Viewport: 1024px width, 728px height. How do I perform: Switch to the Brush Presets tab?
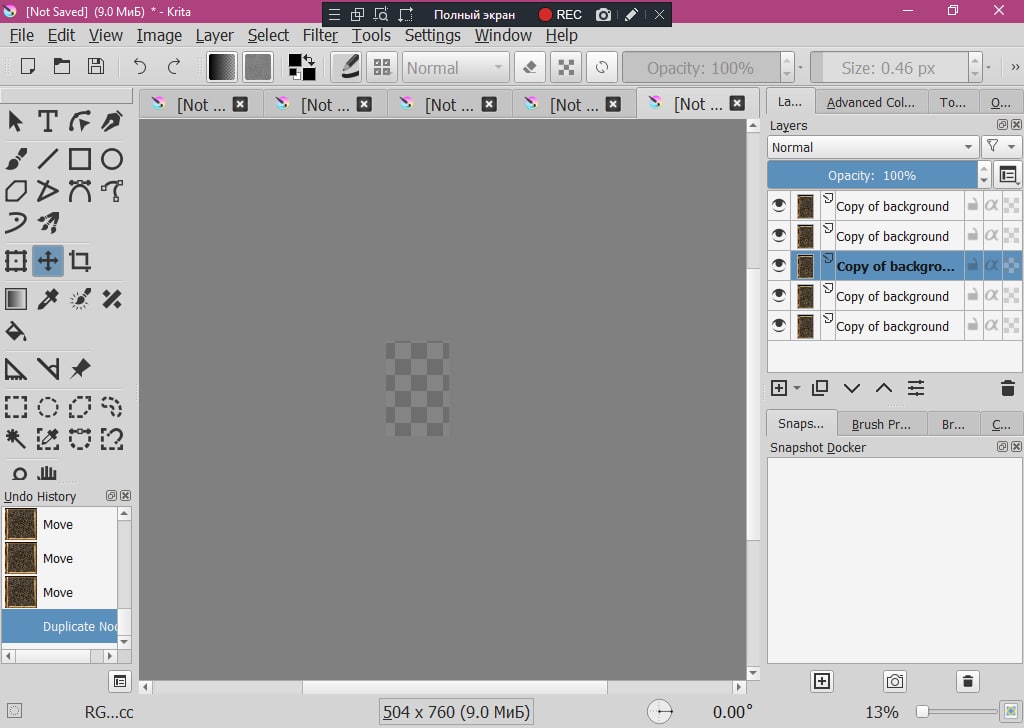click(881, 424)
